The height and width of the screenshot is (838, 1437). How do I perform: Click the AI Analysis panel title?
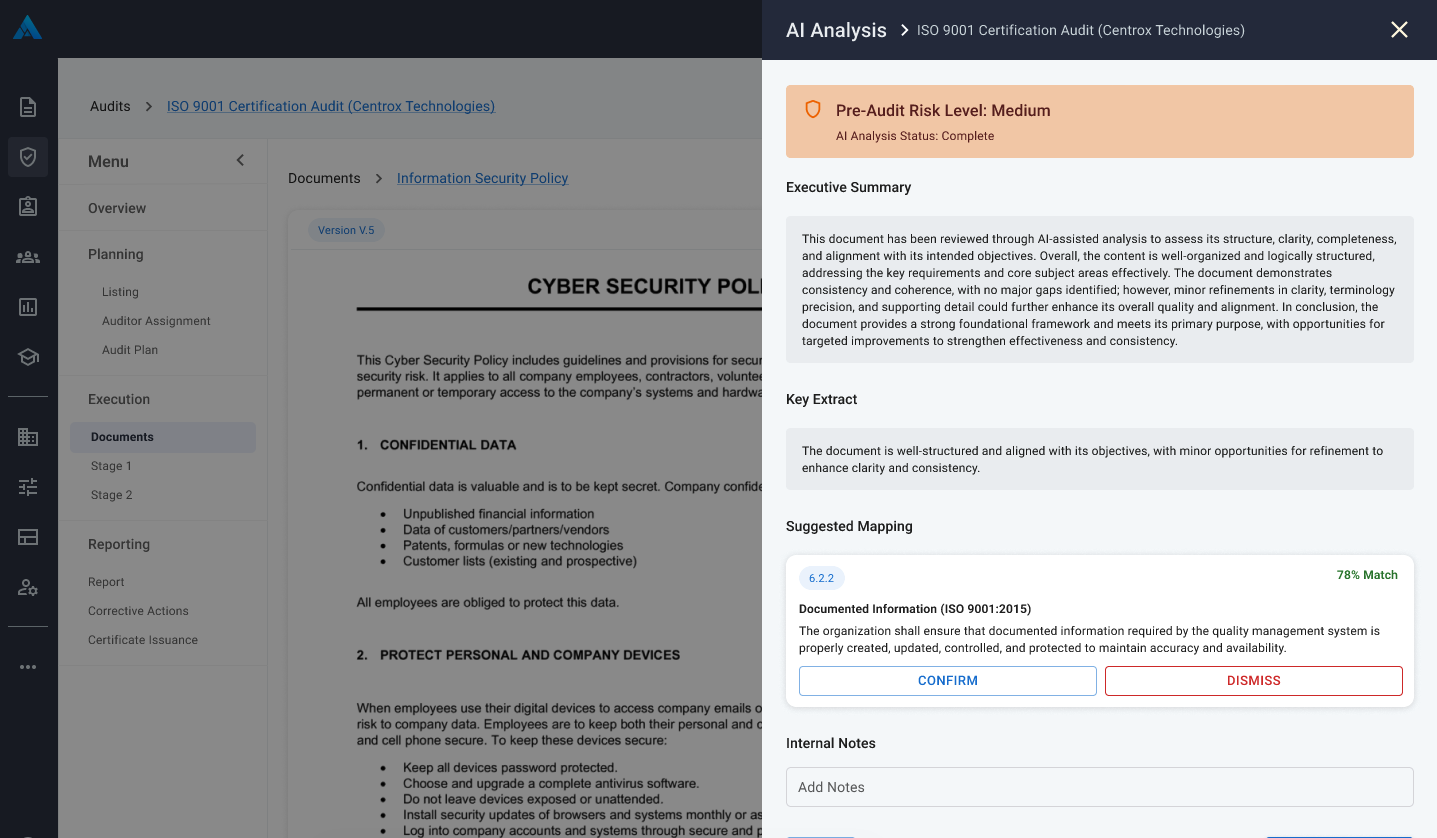coord(836,30)
